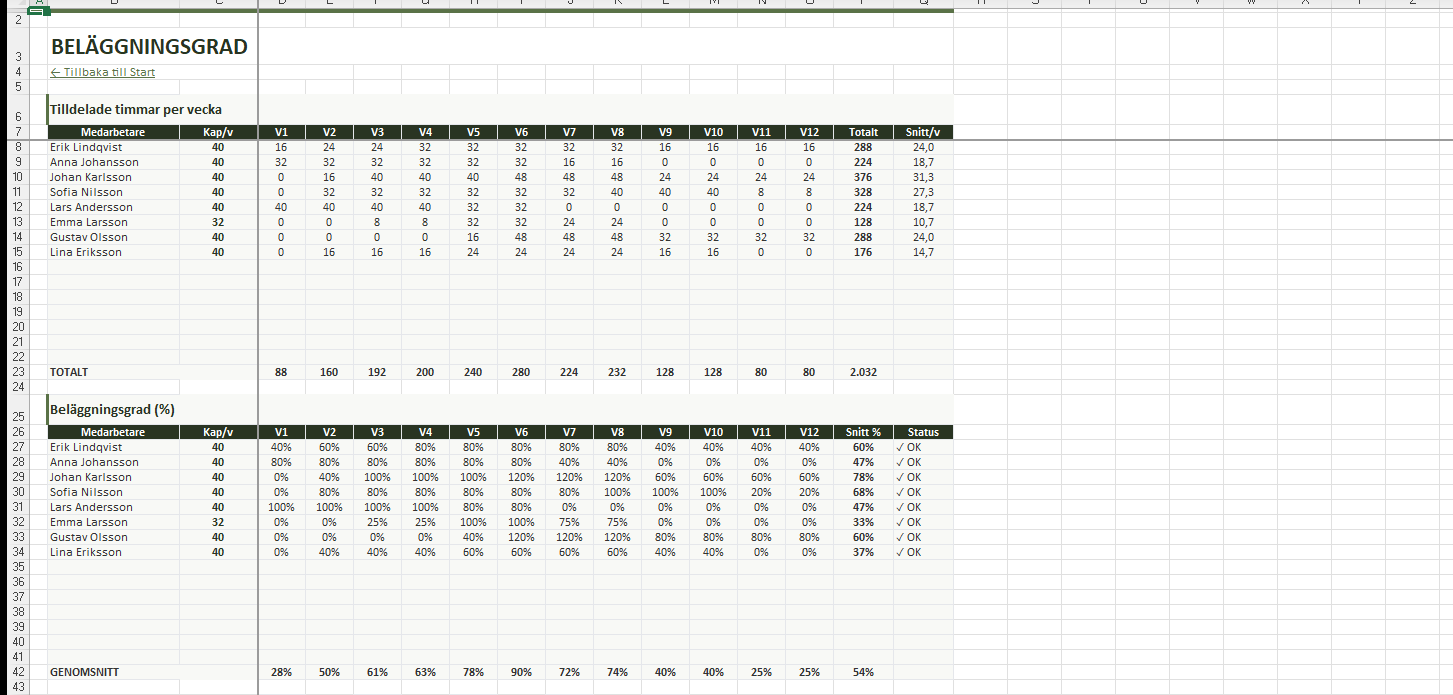The width and height of the screenshot is (1453, 695).
Task: Click the Snitt/v column header cell
Action: [923, 132]
